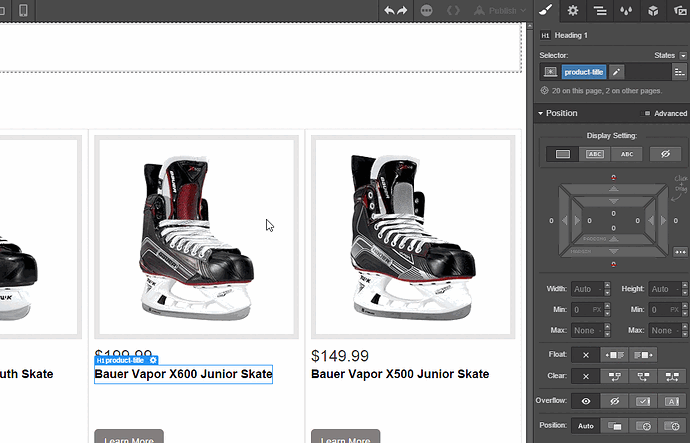Set Clear to none (X)
Viewport: 690px width, 443px height.
point(586,376)
